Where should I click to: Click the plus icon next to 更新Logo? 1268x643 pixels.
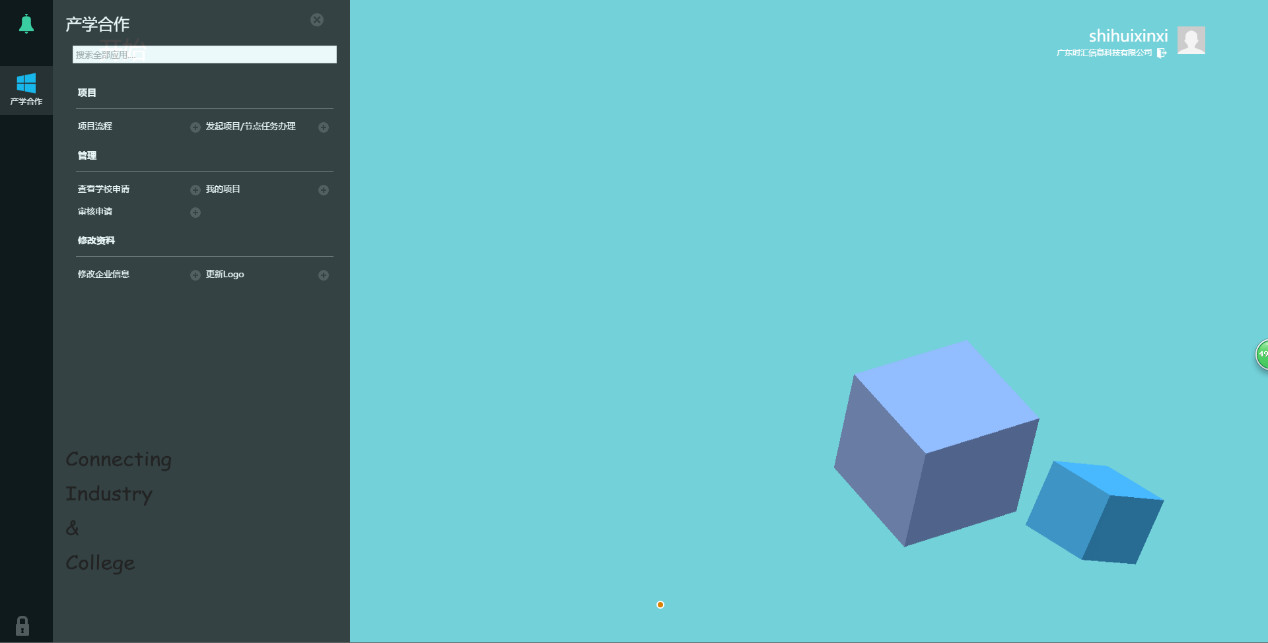point(323,275)
